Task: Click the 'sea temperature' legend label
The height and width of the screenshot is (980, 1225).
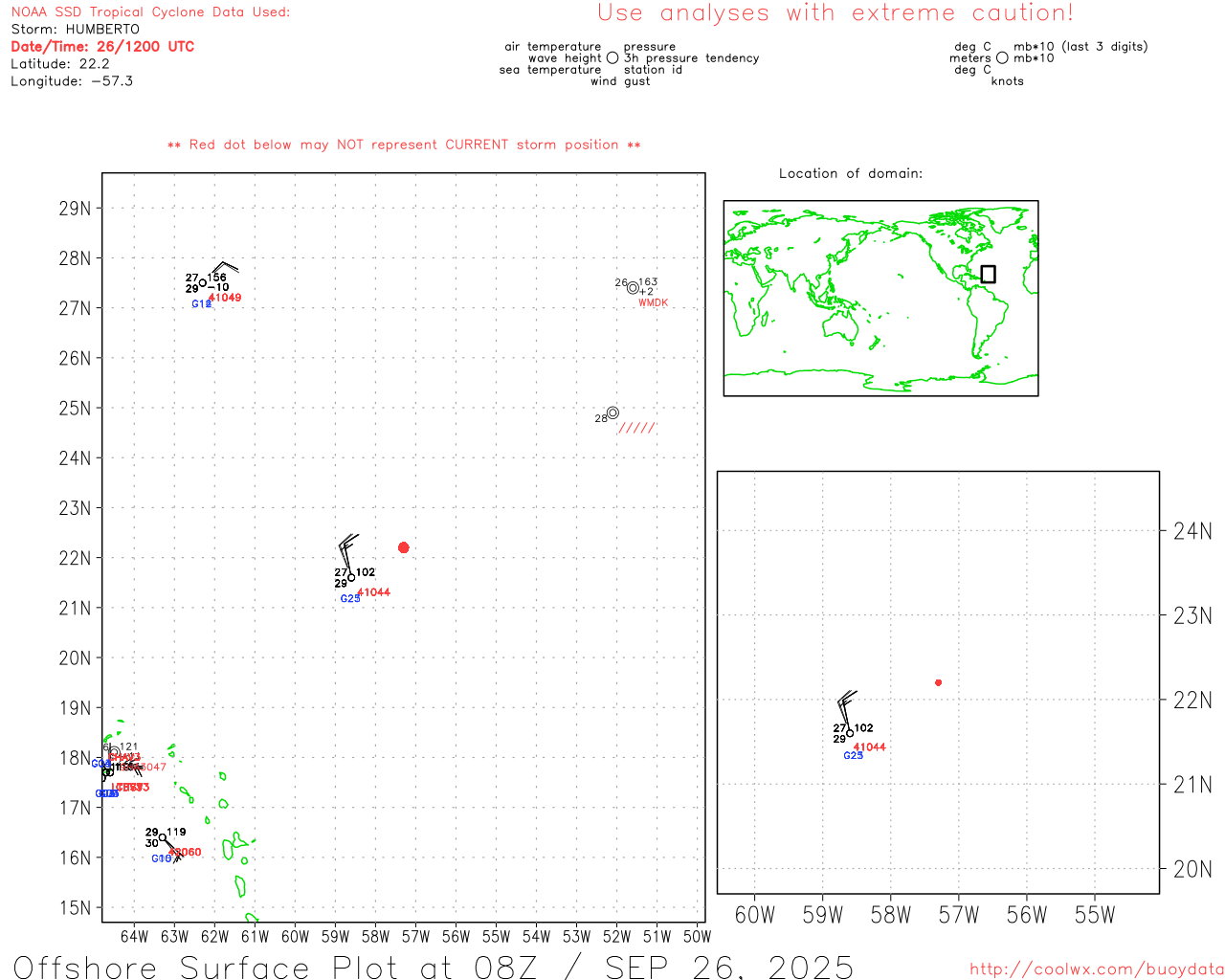Action: coord(550,70)
